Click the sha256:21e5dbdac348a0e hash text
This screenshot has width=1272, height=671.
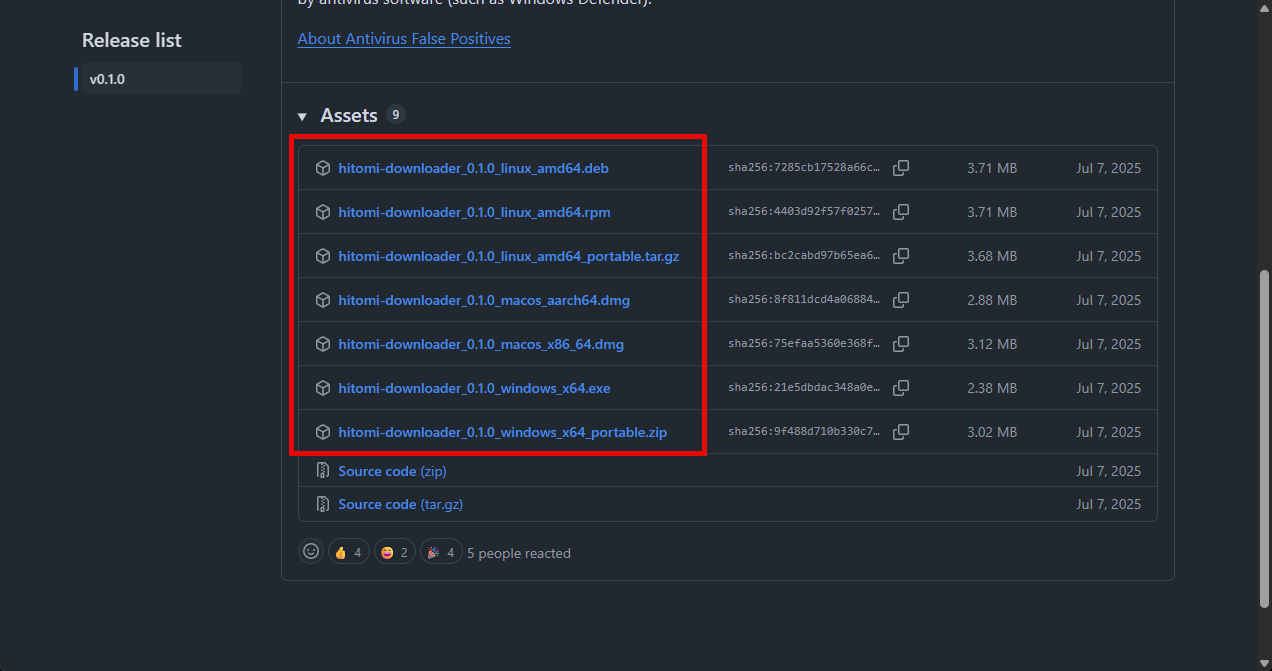(804, 388)
